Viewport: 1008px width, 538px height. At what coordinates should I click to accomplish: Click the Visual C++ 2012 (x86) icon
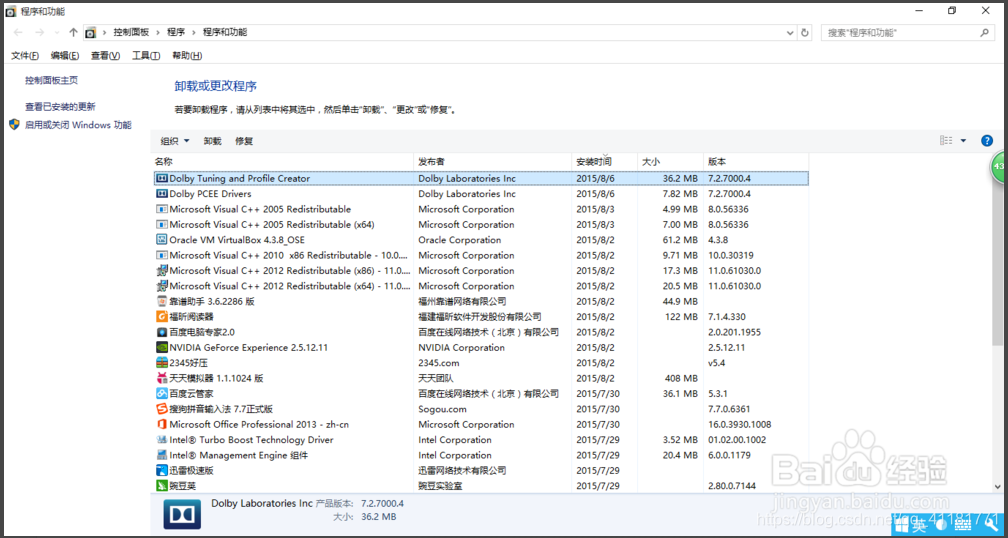click(162, 271)
